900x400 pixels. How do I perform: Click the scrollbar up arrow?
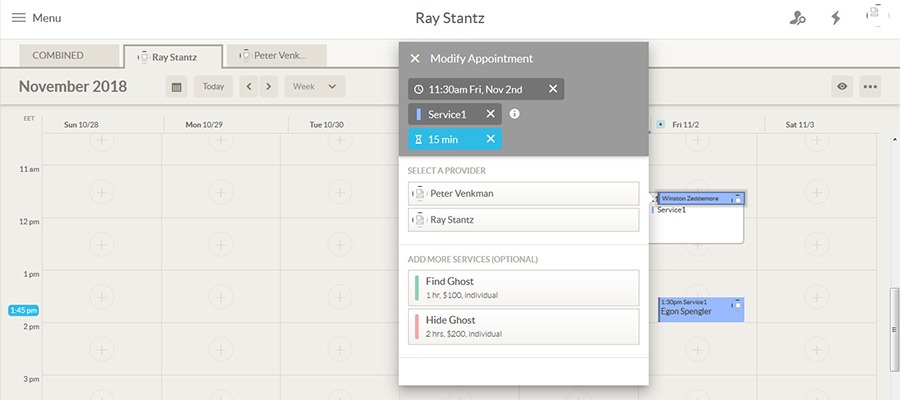click(x=894, y=139)
